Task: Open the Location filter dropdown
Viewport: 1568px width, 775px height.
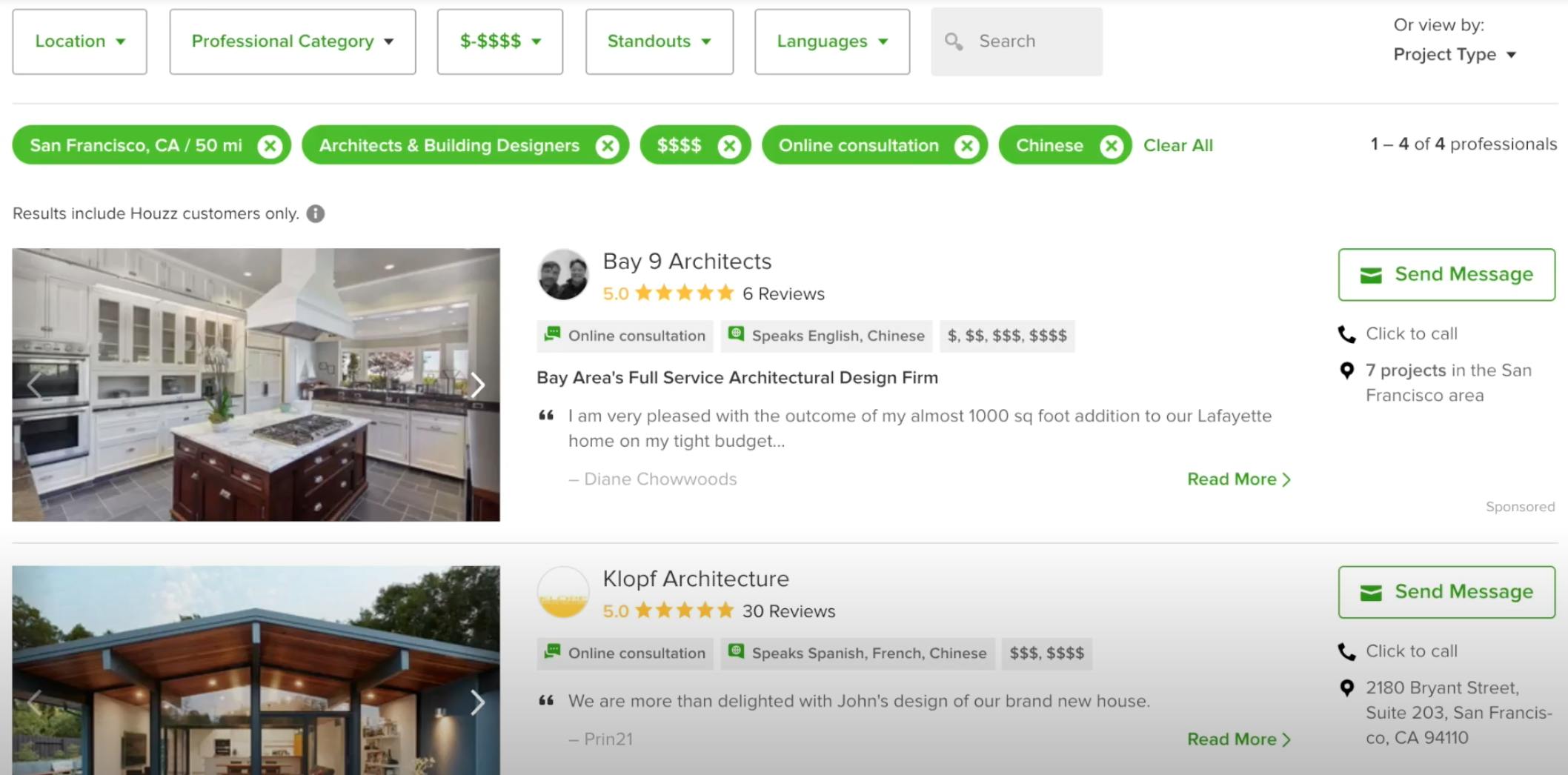Action: click(79, 41)
